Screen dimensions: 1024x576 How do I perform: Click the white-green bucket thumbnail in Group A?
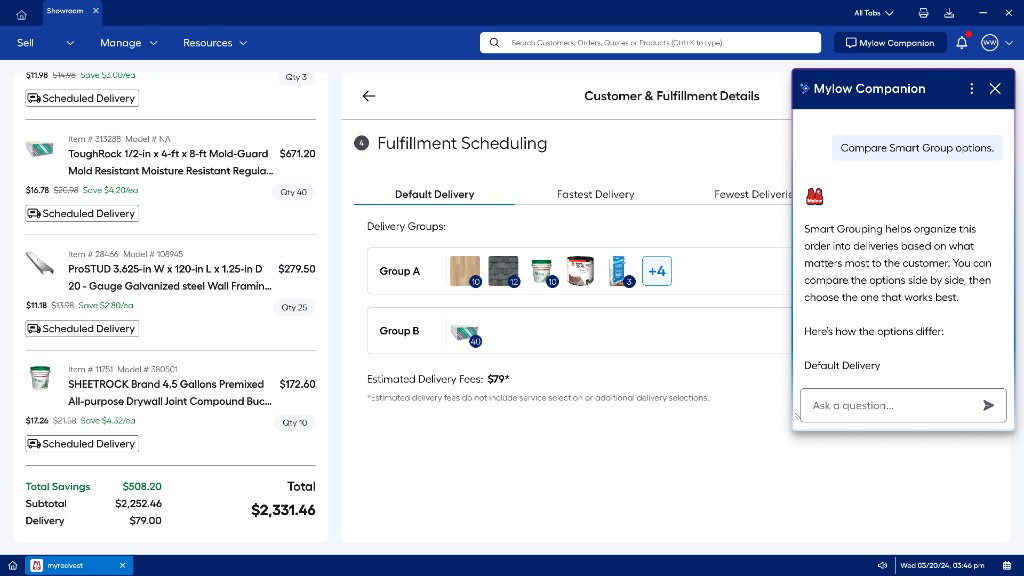(x=542, y=271)
